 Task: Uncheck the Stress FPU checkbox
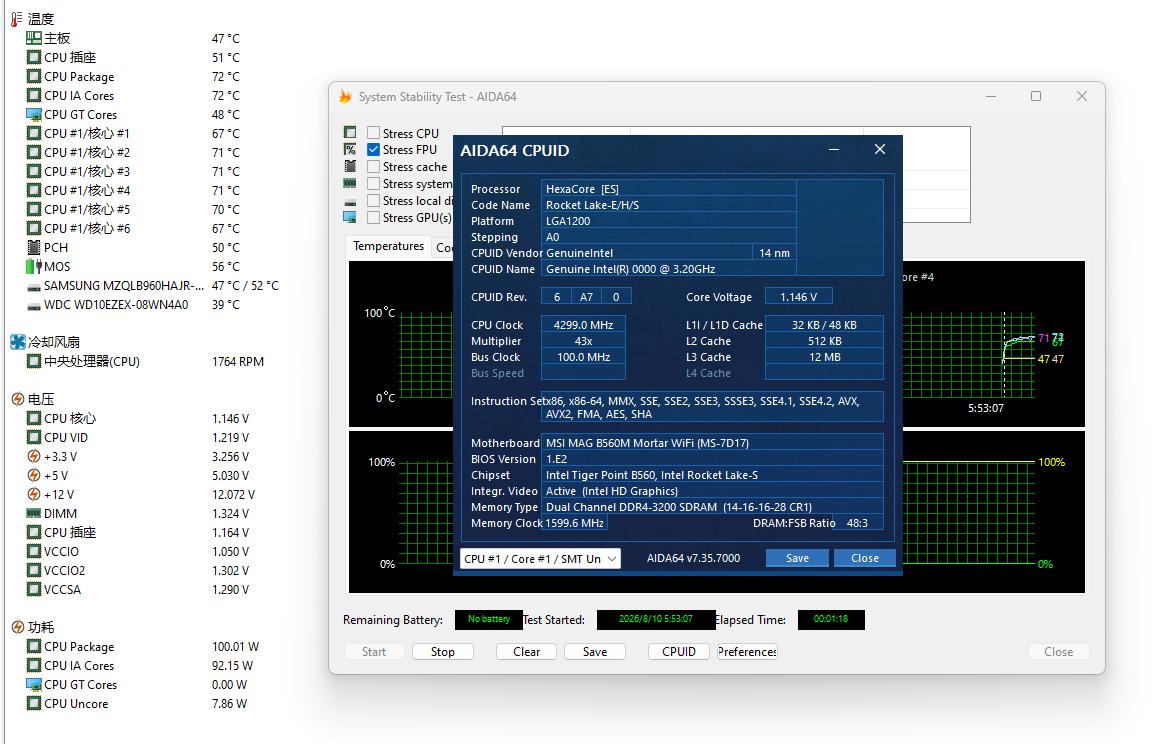click(x=374, y=149)
